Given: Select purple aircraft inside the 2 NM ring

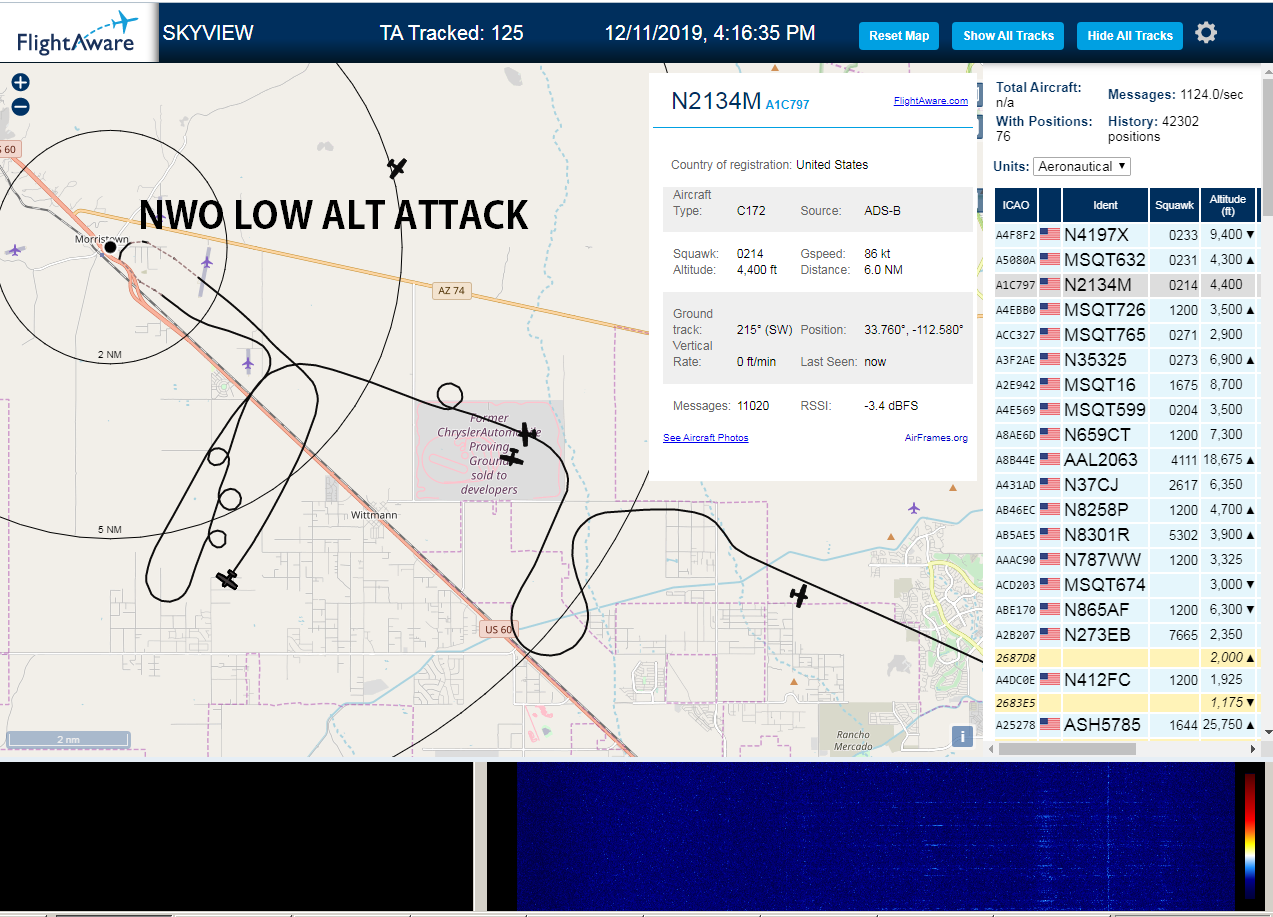Looking at the screenshot, I should tap(206, 263).
